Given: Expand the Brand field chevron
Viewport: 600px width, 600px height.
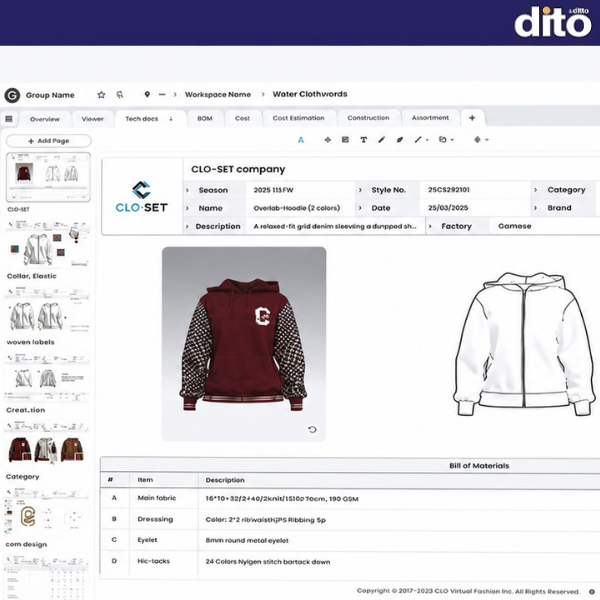Looking at the screenshot, I should pos(535,208).
